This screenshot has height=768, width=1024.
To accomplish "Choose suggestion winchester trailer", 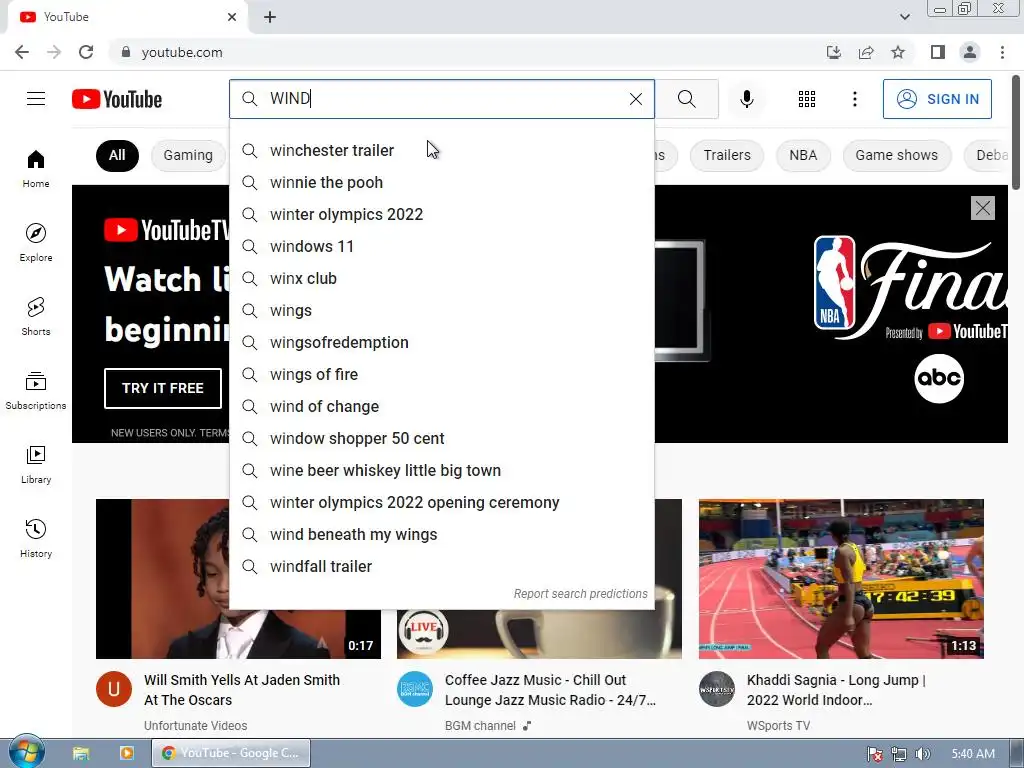I will (442, 150).
